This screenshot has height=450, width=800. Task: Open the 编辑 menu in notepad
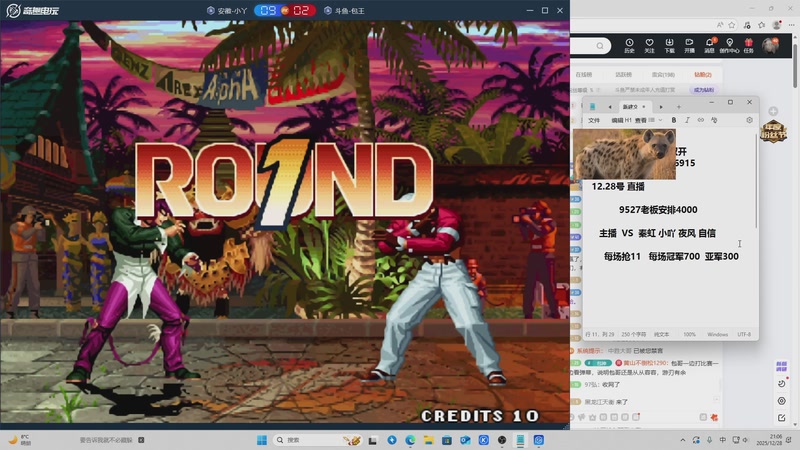pyautogui.click(x=617, y=120)
